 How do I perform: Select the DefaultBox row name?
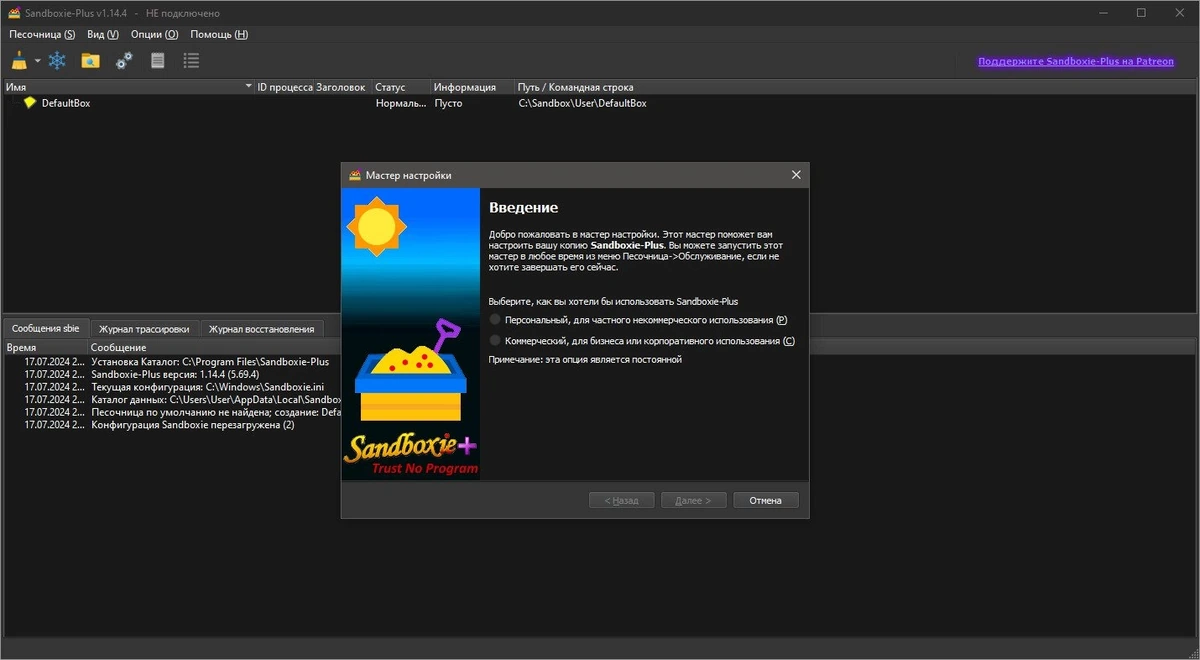click(x=66, y=103)
